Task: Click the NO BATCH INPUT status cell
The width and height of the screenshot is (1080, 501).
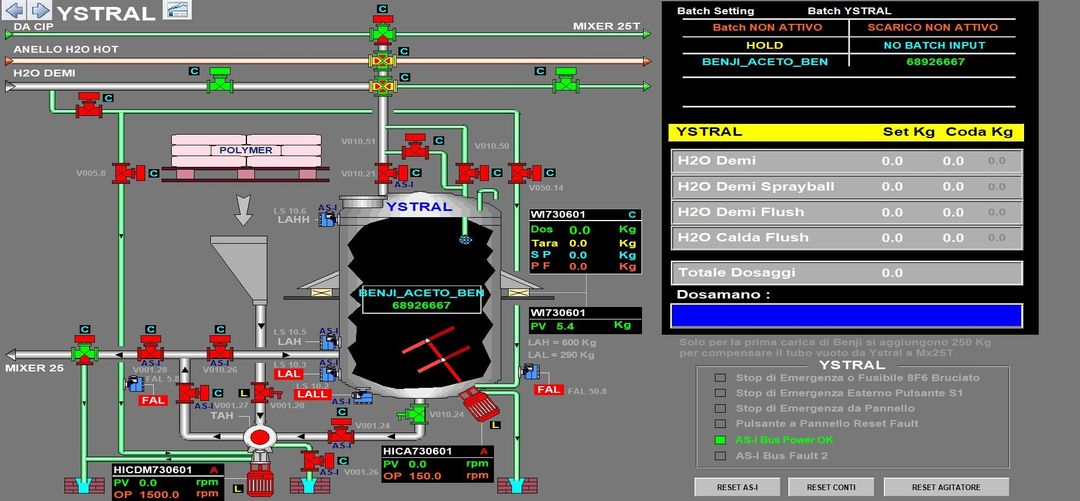Action: [933, 45]
